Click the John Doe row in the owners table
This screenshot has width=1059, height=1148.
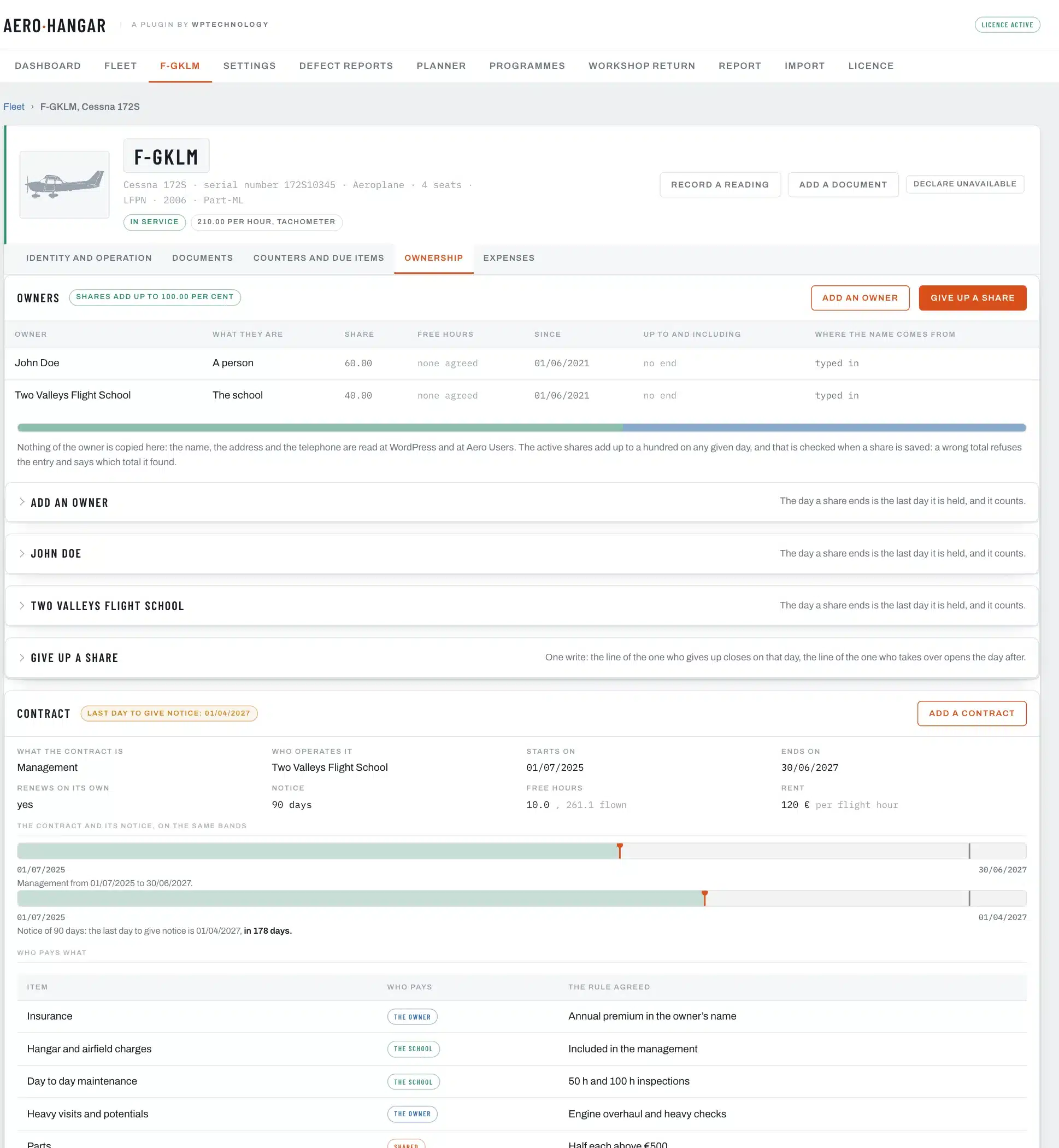pyautogui.click(x=521, y=364)
